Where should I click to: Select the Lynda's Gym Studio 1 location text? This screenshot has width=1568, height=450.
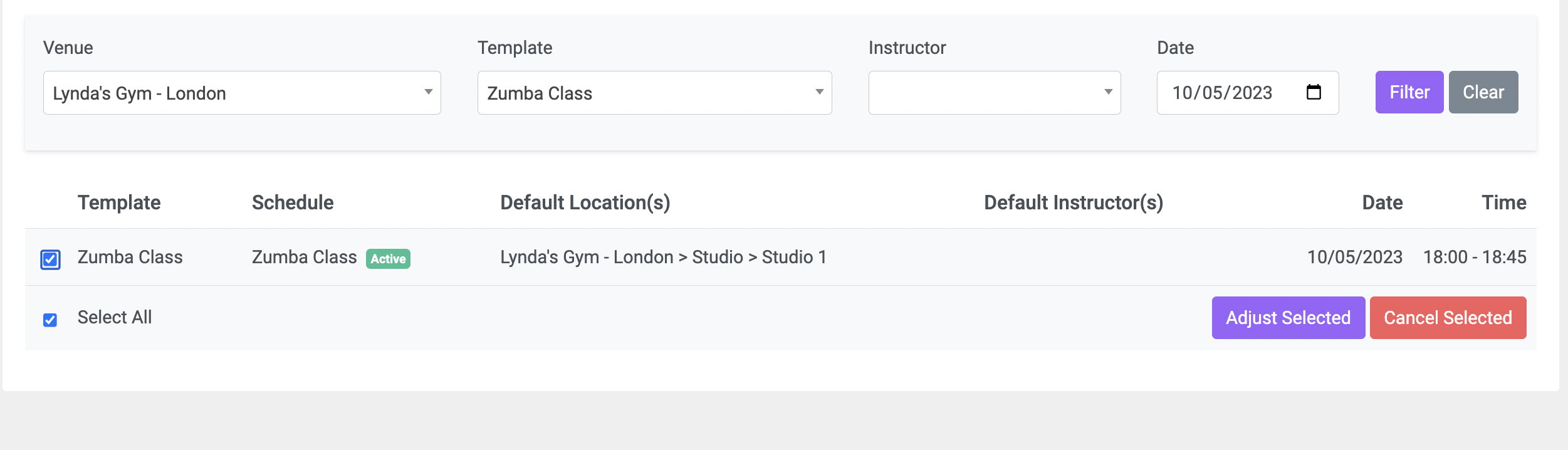point(664,257)
